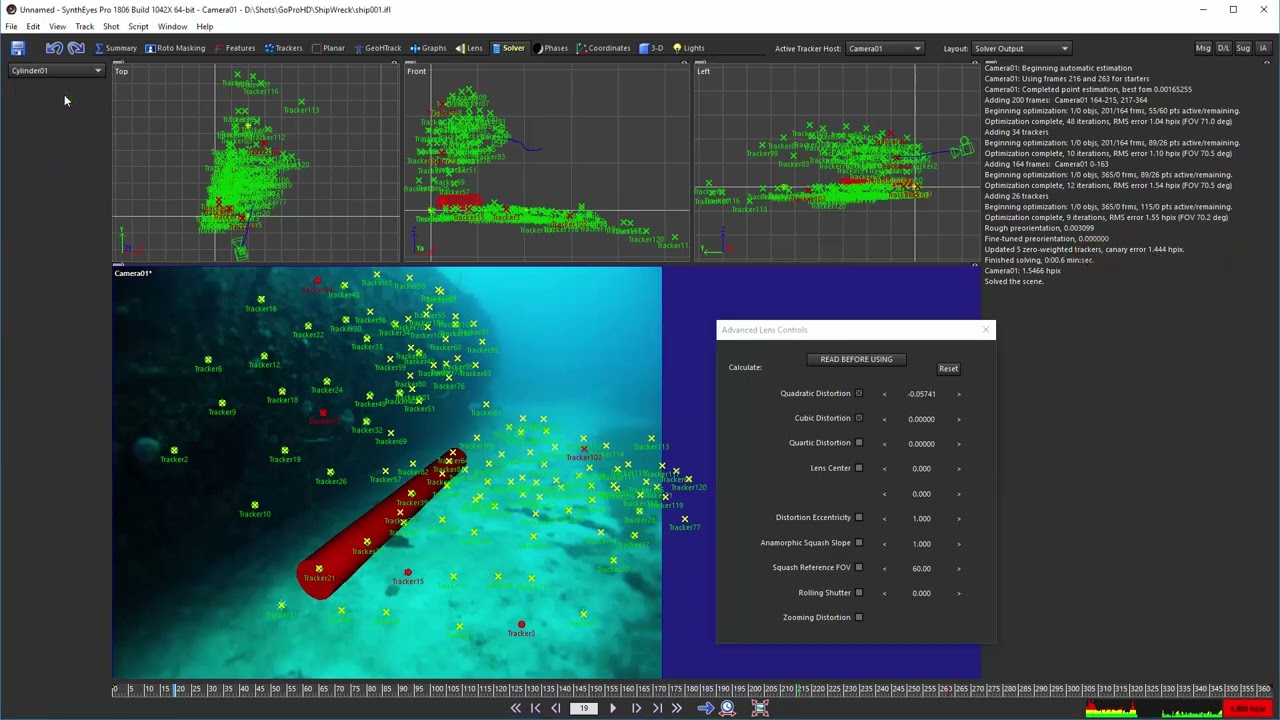This screenshot has width=1280, height=720.
Task: Click the blue arrow playback mode icon
Action: coord(705,708)
